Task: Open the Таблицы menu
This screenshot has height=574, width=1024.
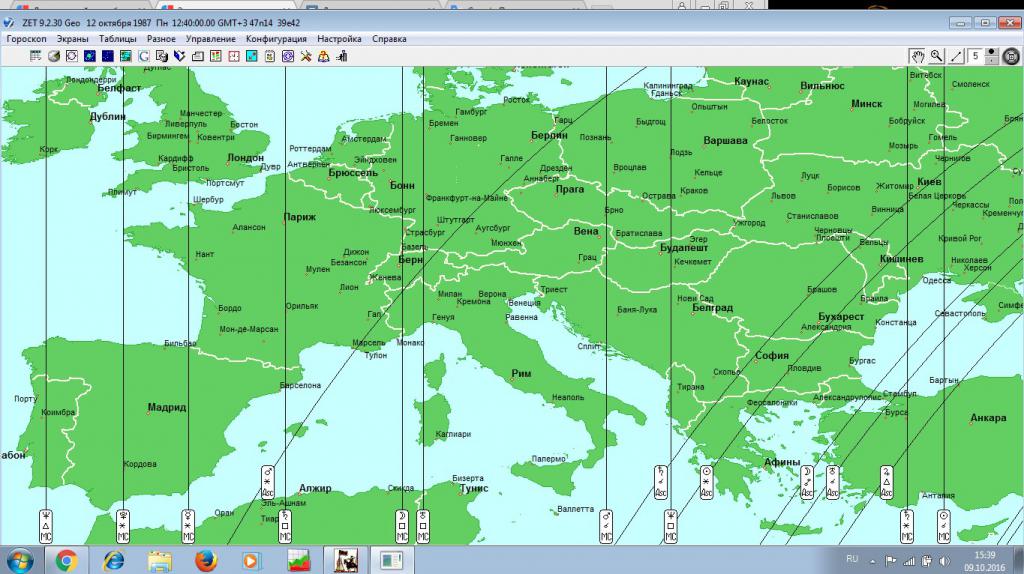Action: coord(118,39)
